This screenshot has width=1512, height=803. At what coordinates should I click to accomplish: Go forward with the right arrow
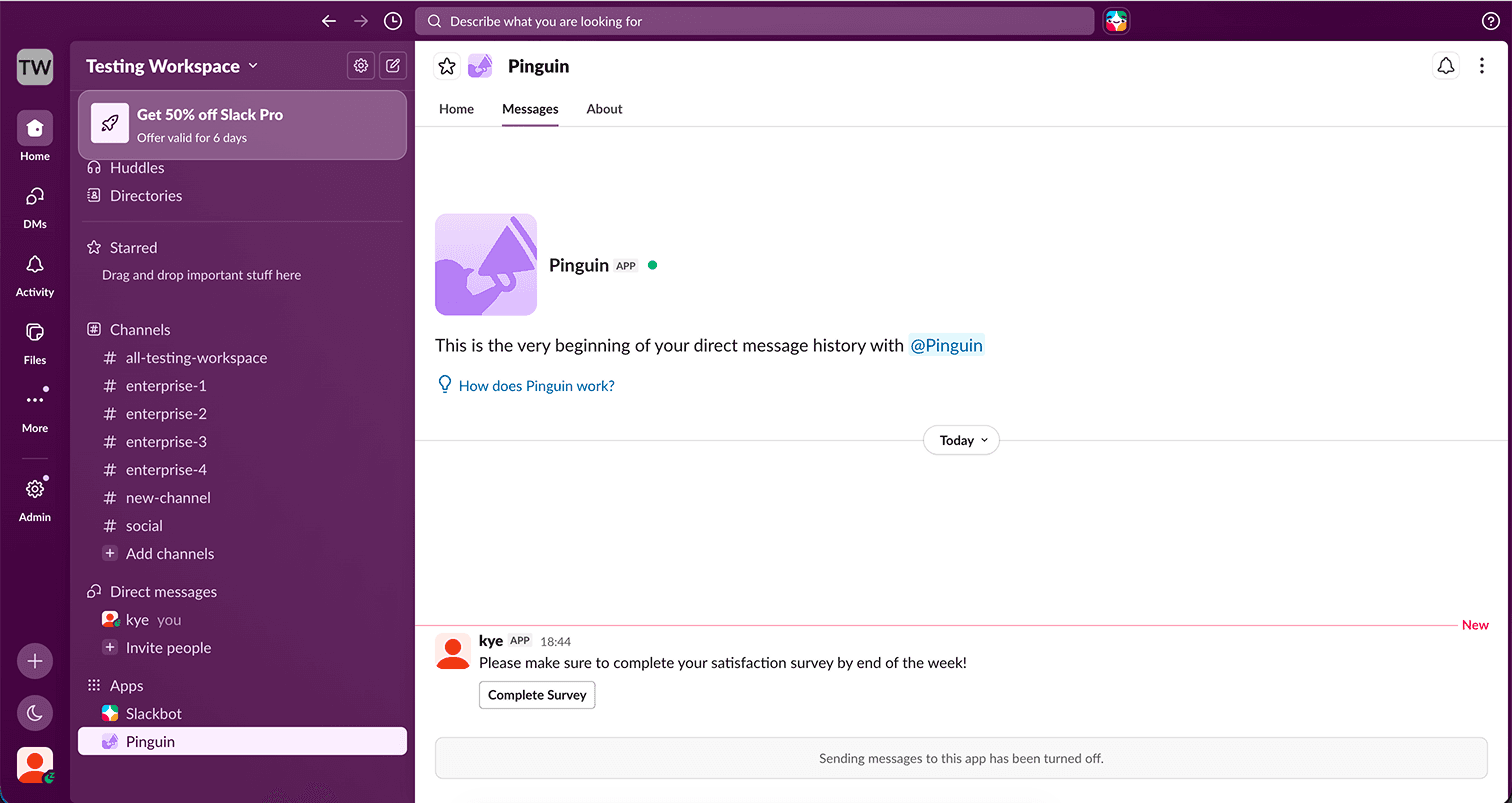pyautogui.click(x=361, y=21)
